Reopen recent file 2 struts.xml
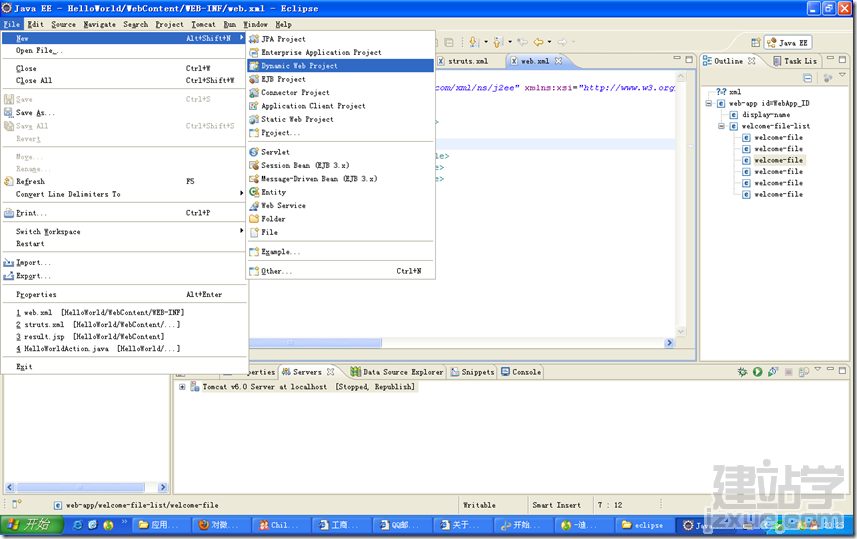The image size is (857, 539). pyautogui.click(x=124, y=325)
